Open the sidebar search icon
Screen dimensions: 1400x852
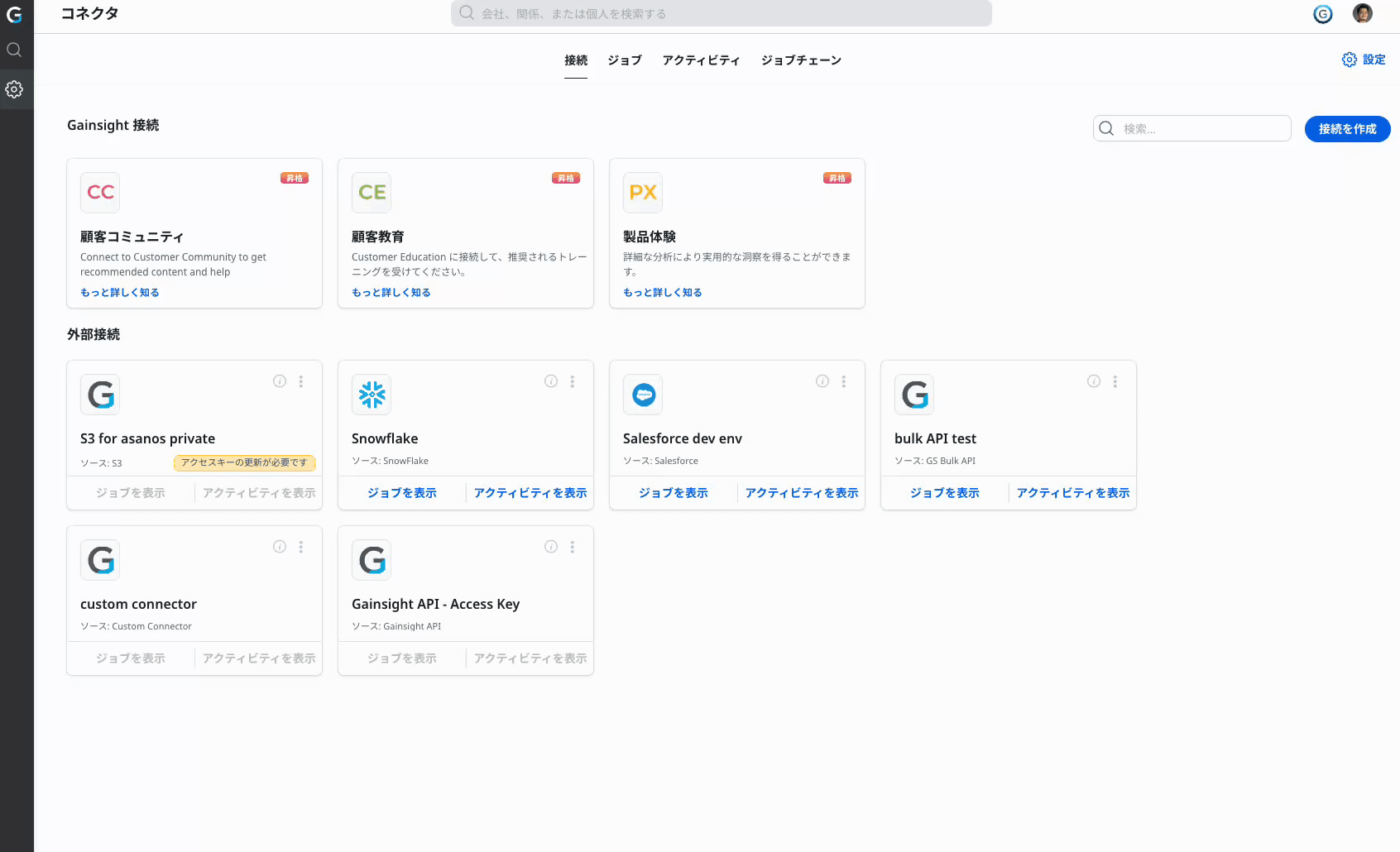pos(14,50)
